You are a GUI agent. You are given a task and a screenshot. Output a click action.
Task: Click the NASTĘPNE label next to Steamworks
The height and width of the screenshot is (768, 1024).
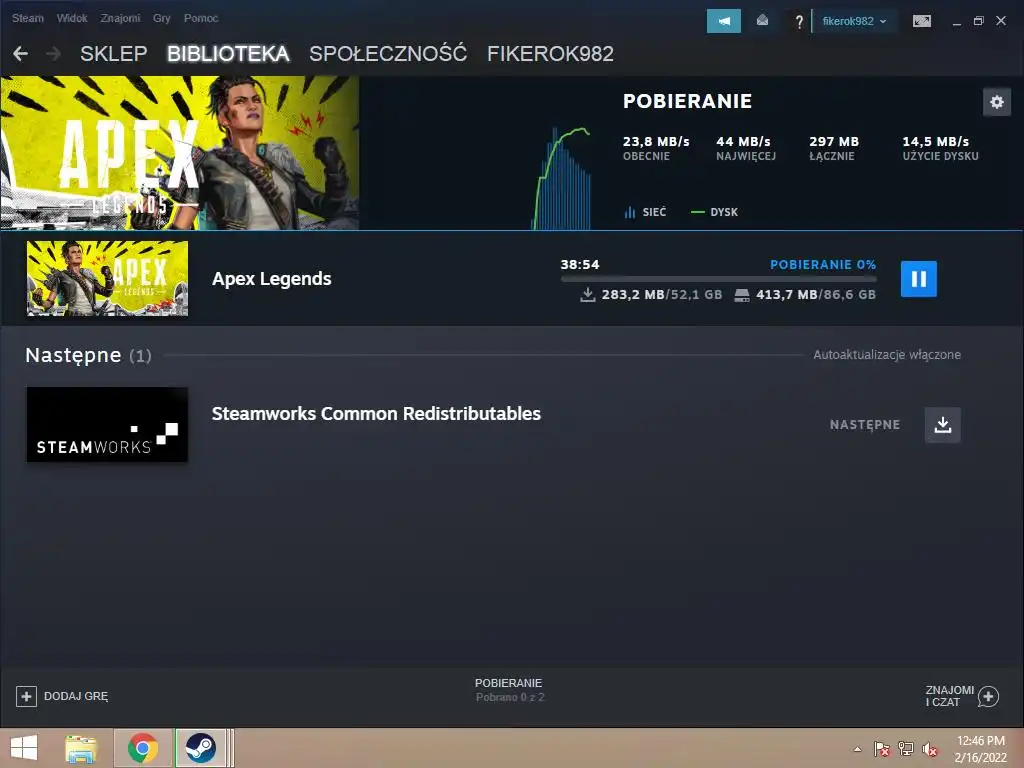tap(865, 424)
